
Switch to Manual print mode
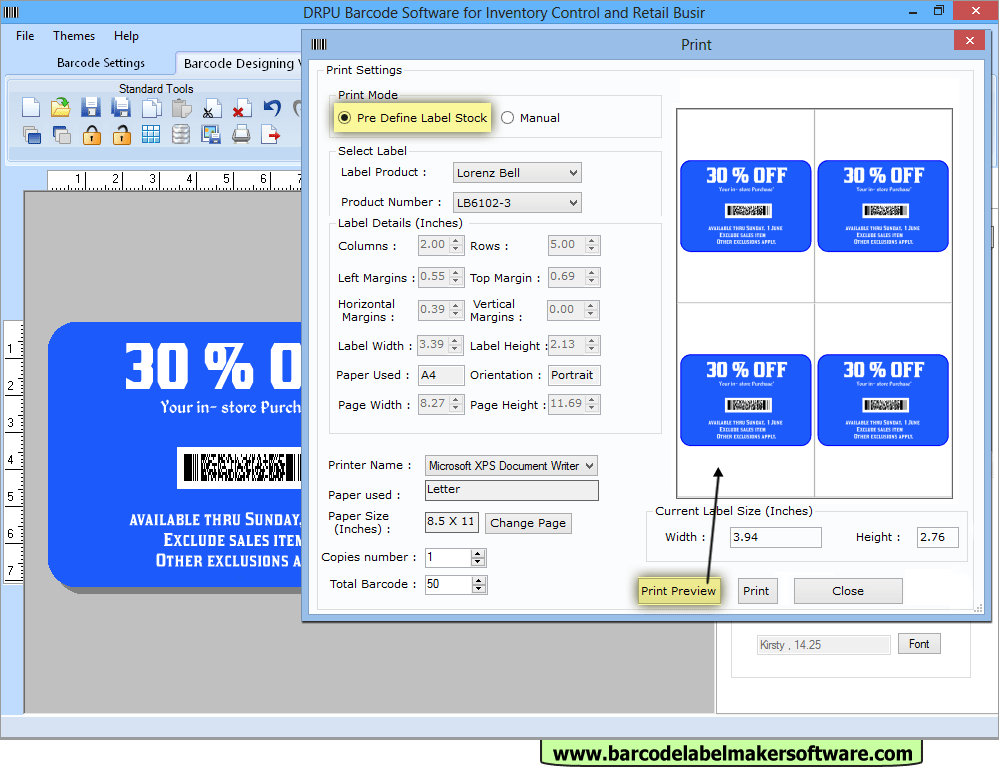tap(509, 118)
